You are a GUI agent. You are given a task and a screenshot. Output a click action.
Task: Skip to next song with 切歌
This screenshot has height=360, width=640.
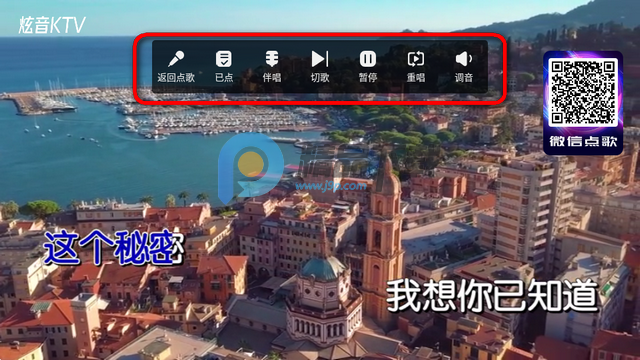pos(320,66)
